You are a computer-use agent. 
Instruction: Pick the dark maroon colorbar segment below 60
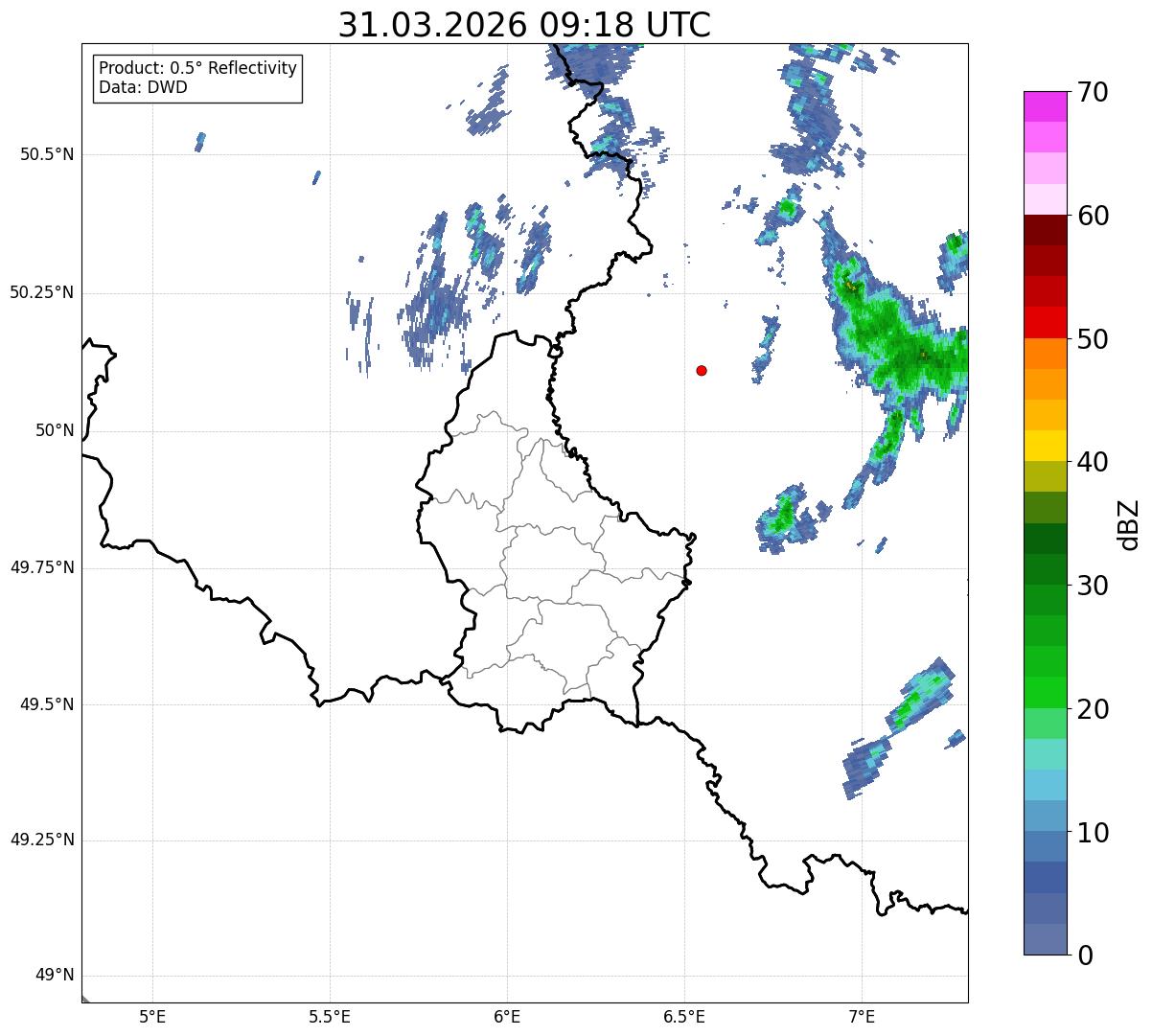pyautogui.click(x=1045, y=230)
